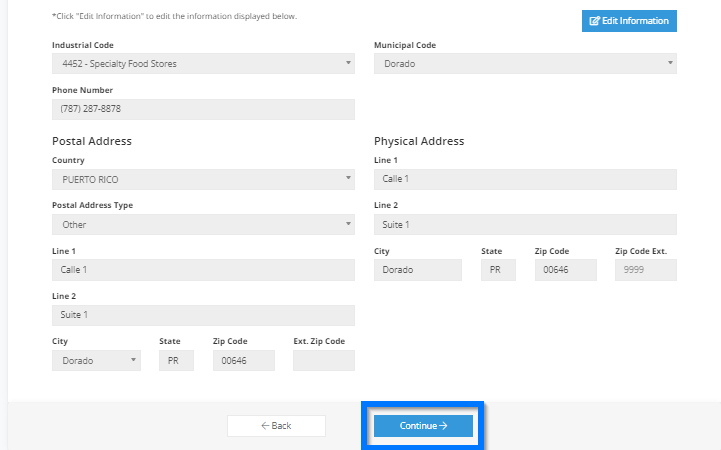Screen dimensions: 721x450
Task: Click the Physical Address State field
Action: [x=498, y=270]
